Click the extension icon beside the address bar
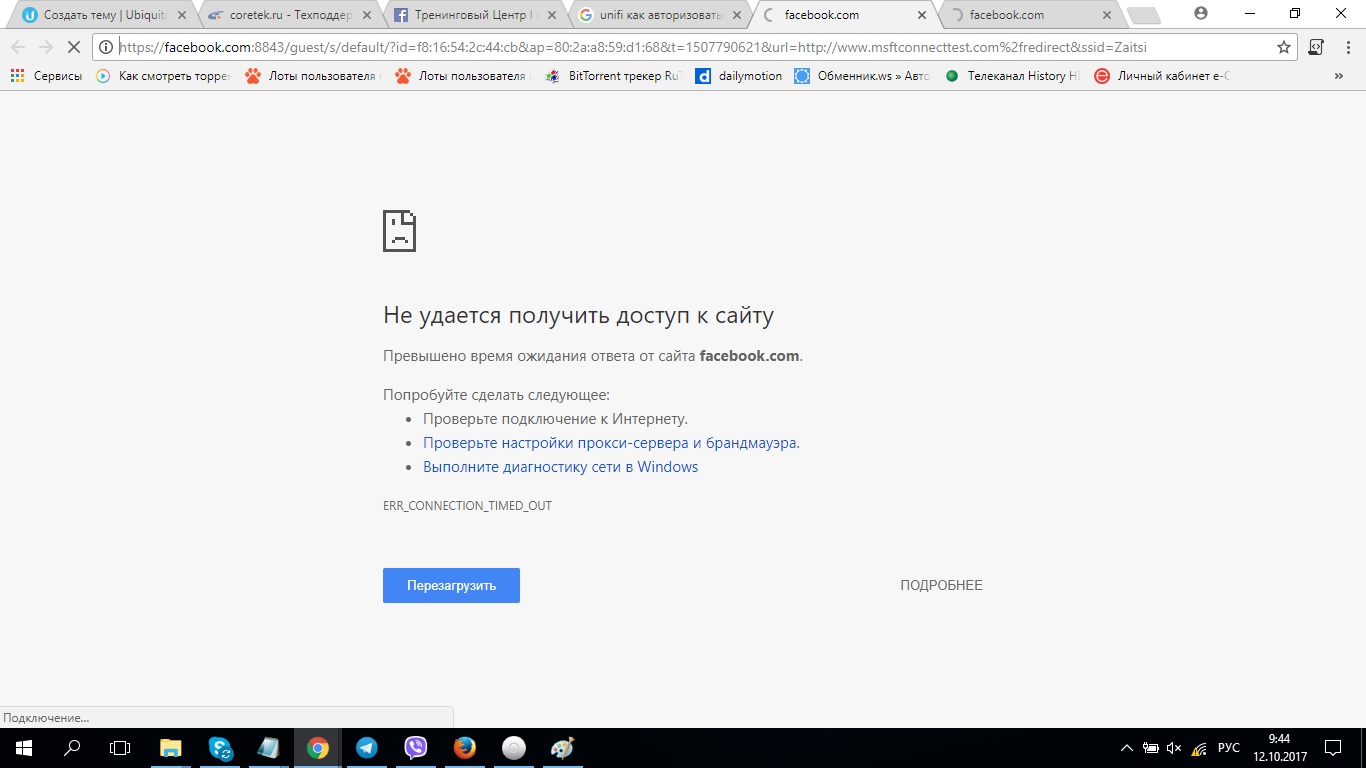 tap(1317, 47)
